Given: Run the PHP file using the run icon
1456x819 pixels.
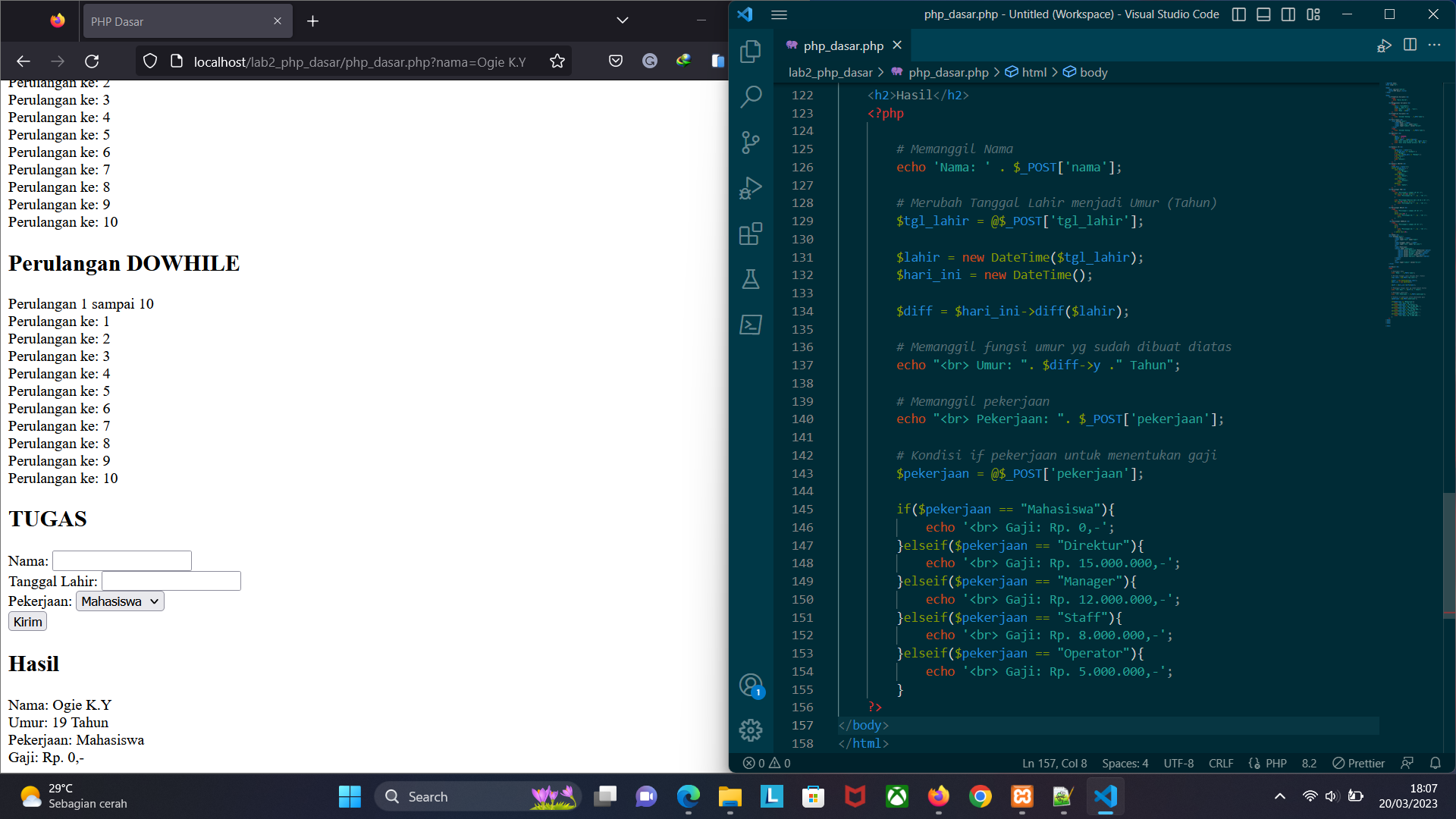Looking at the screenshot, I should 1384,45.
